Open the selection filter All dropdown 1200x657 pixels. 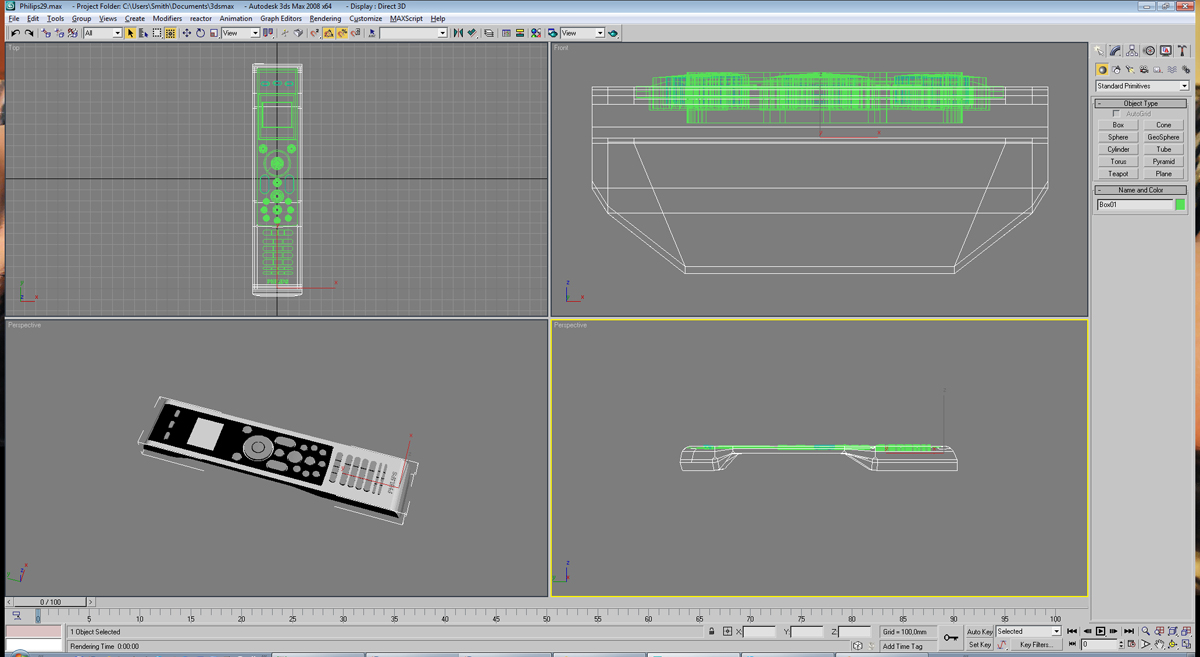(103, 33)
